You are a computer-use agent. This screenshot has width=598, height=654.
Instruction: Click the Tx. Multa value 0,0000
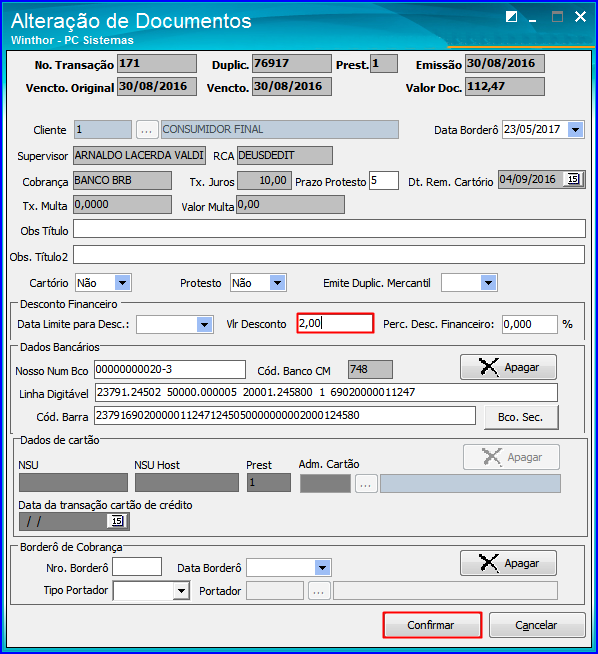pos(122,204)
